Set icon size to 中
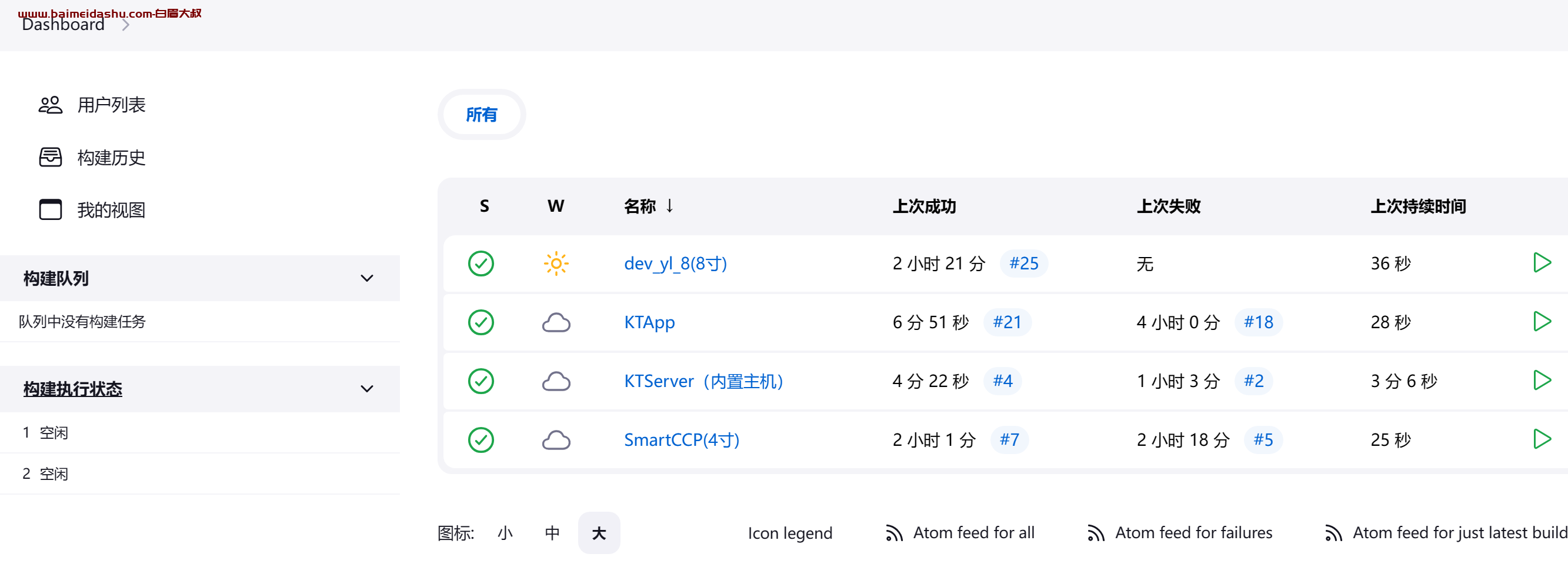Viewport: 1568px width, 587px height. point(552,533)
